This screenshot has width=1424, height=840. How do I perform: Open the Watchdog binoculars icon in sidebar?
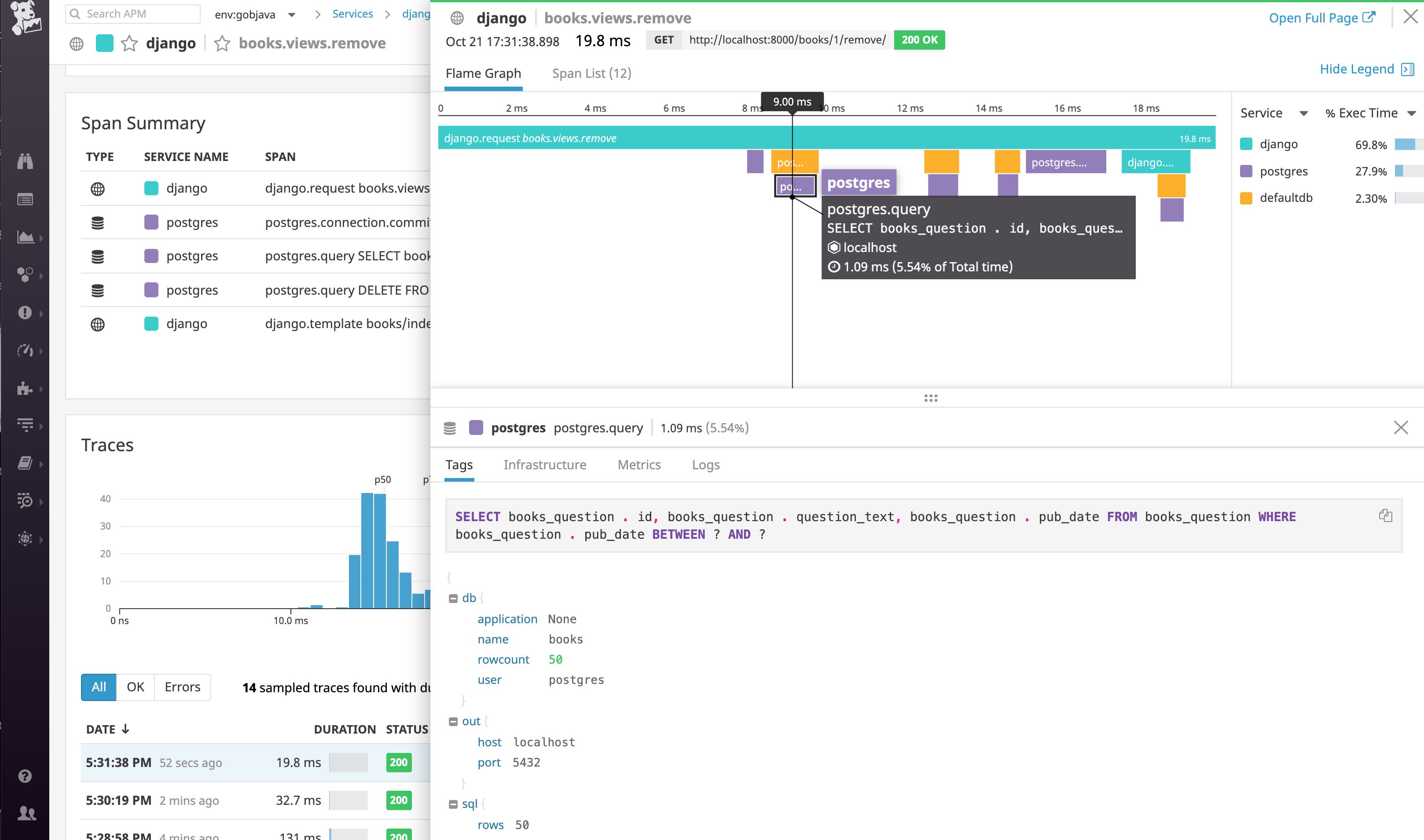[25, 161]
